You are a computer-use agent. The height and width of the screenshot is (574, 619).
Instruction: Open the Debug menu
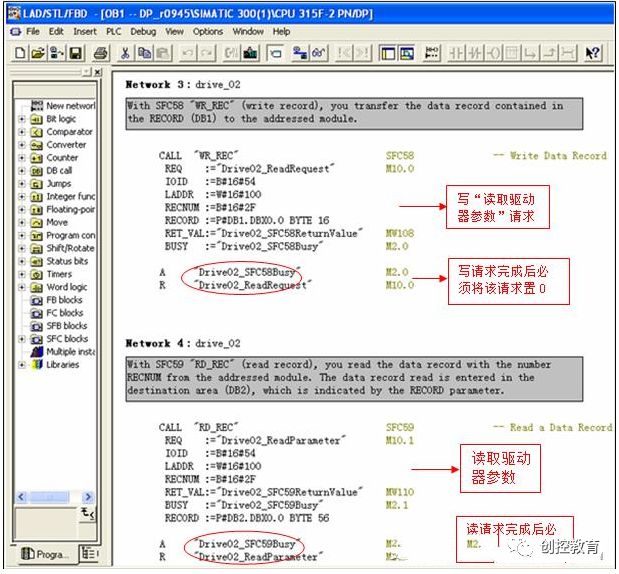click(x=143, y=32)
